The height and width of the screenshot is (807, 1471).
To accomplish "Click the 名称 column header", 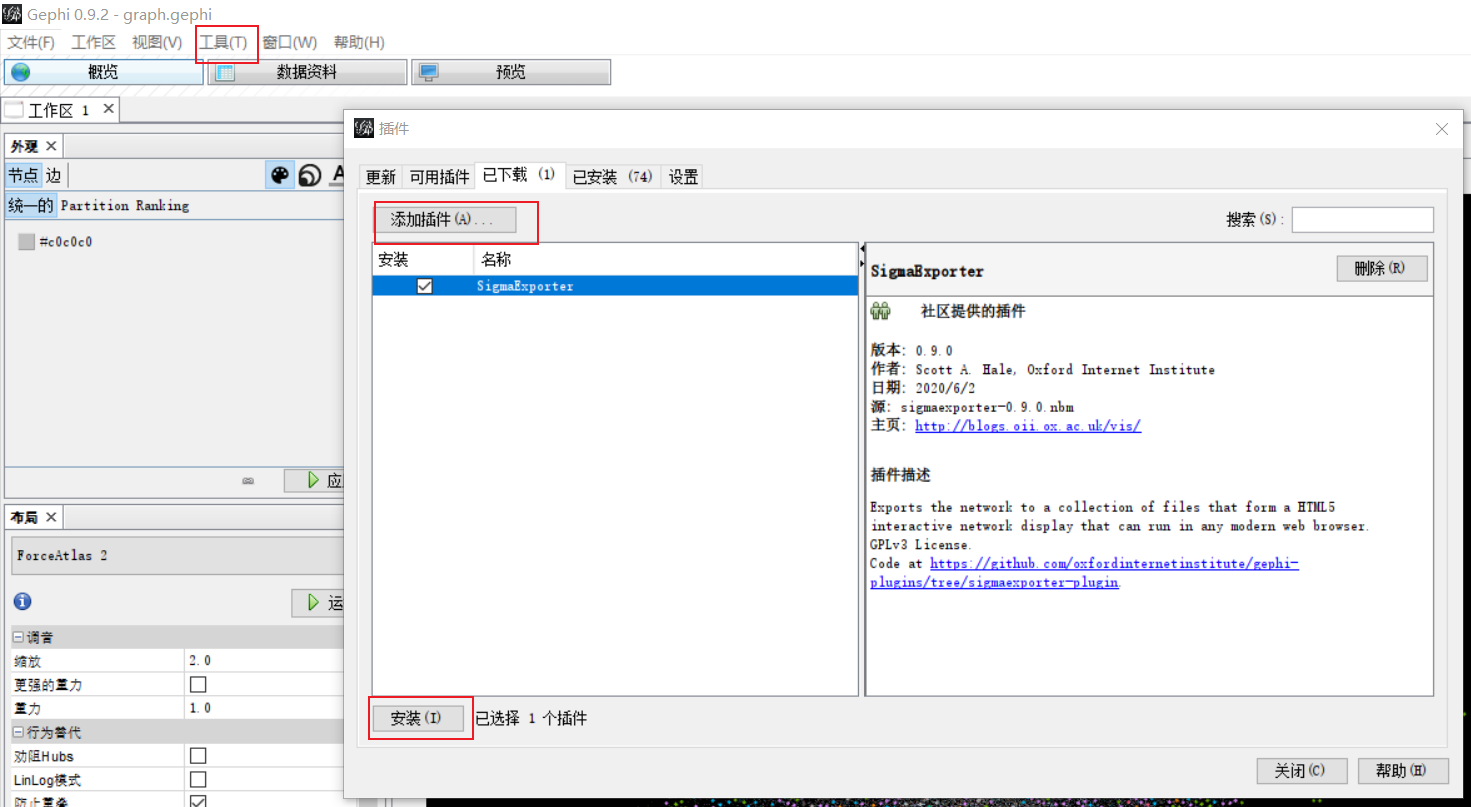I will pyautogui.click(x=666, y=259).
